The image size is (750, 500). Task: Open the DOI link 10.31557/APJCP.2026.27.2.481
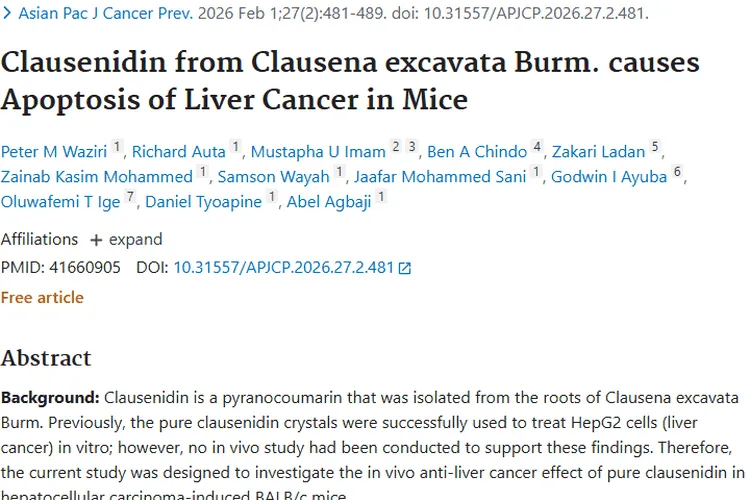tap(284, 268)
